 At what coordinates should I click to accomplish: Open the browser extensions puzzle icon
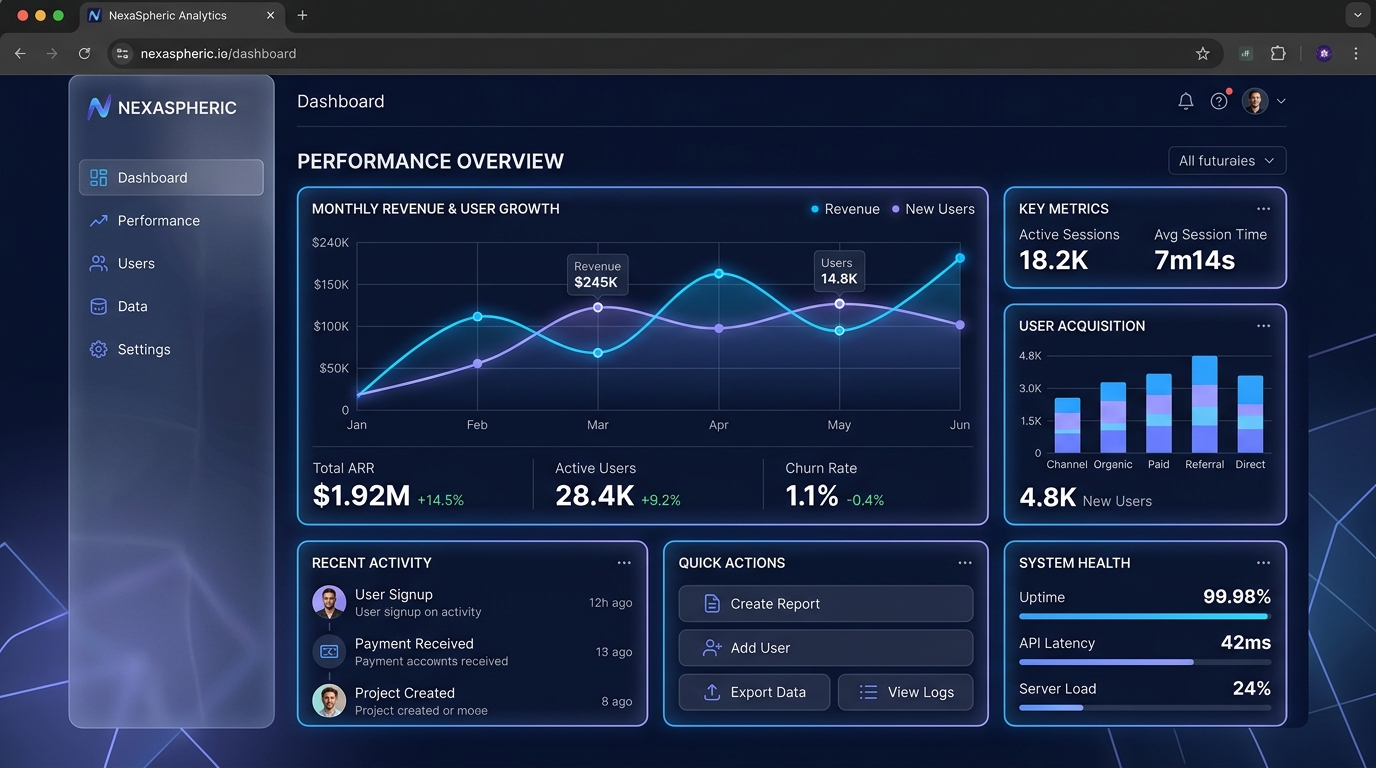coord(1278,54)
